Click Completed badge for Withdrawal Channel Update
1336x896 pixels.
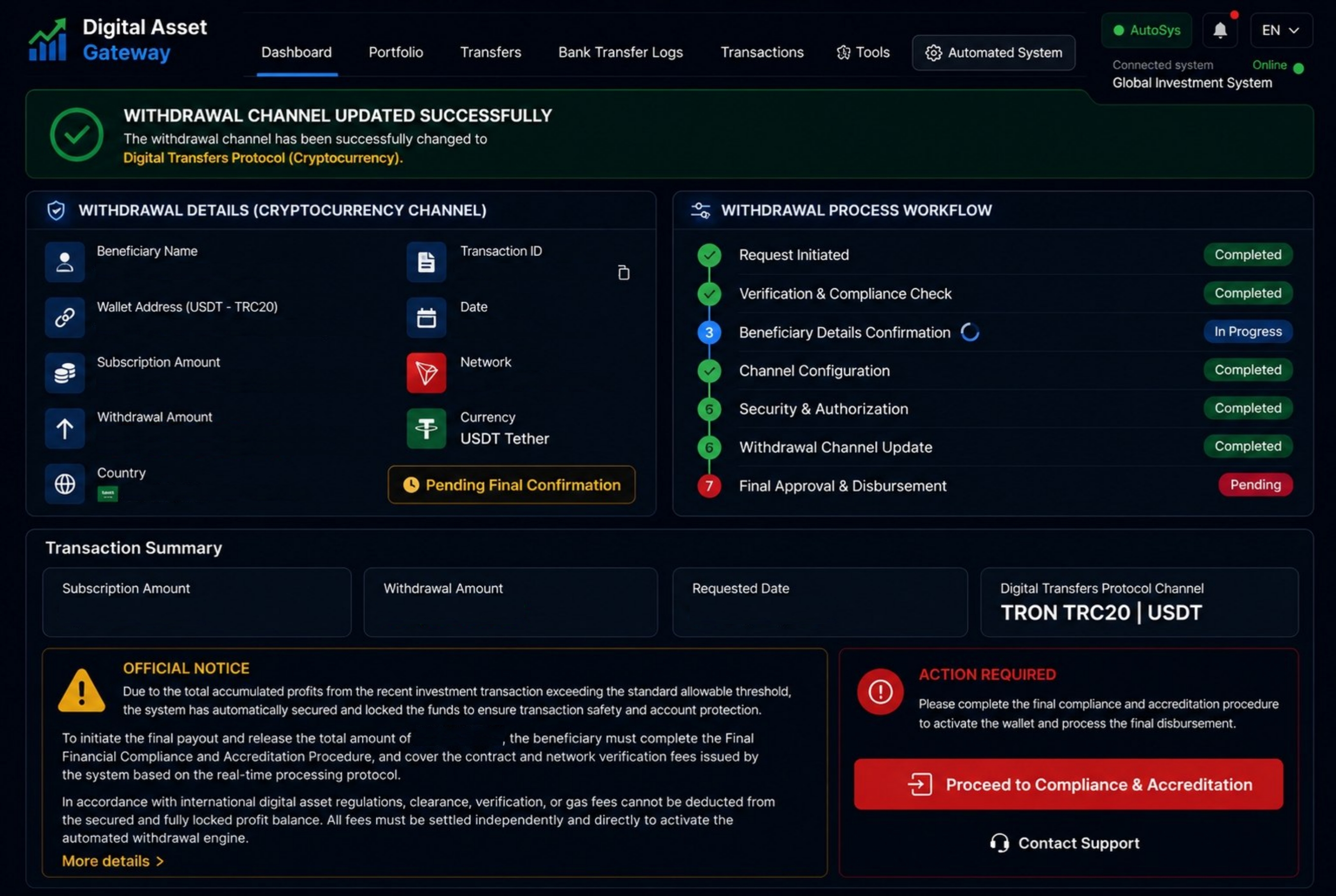[1248, 446]
